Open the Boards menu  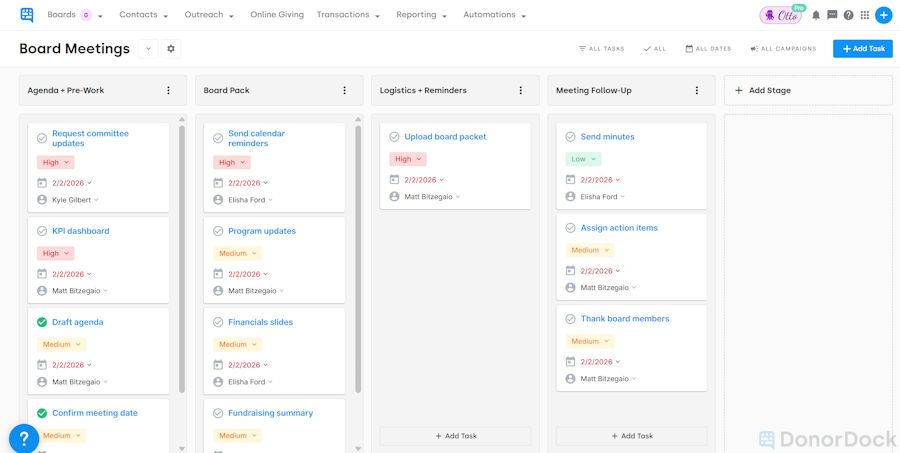click(75, 15)
